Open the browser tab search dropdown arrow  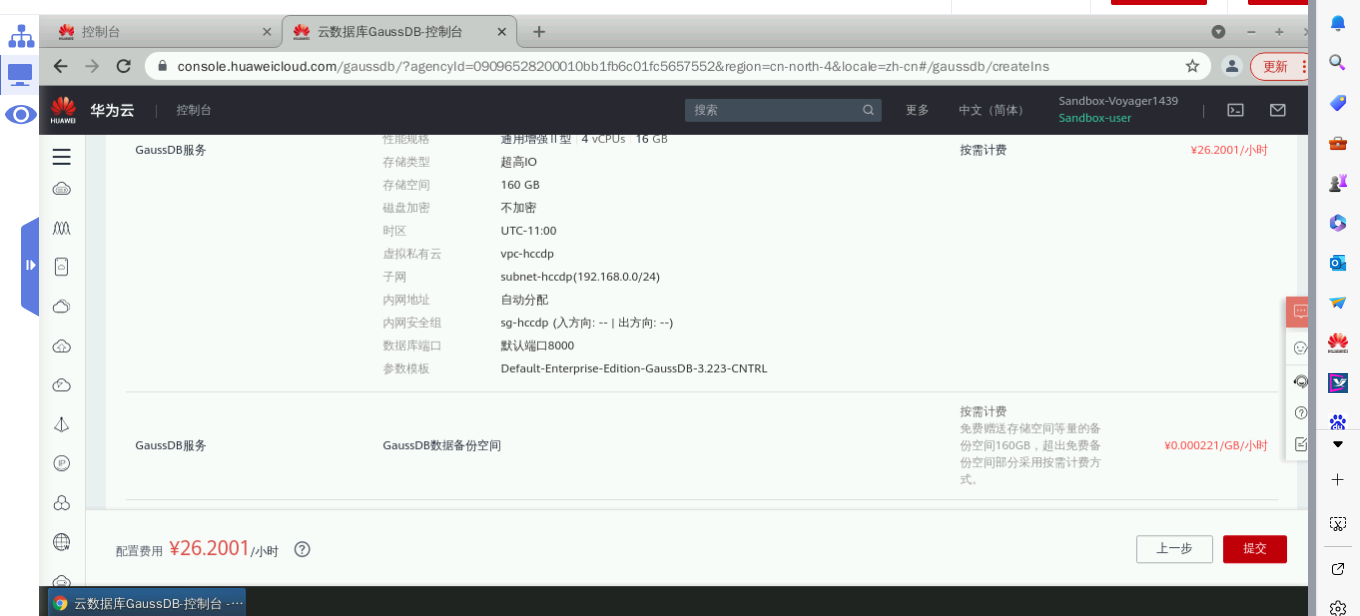tap(1218, 32)
